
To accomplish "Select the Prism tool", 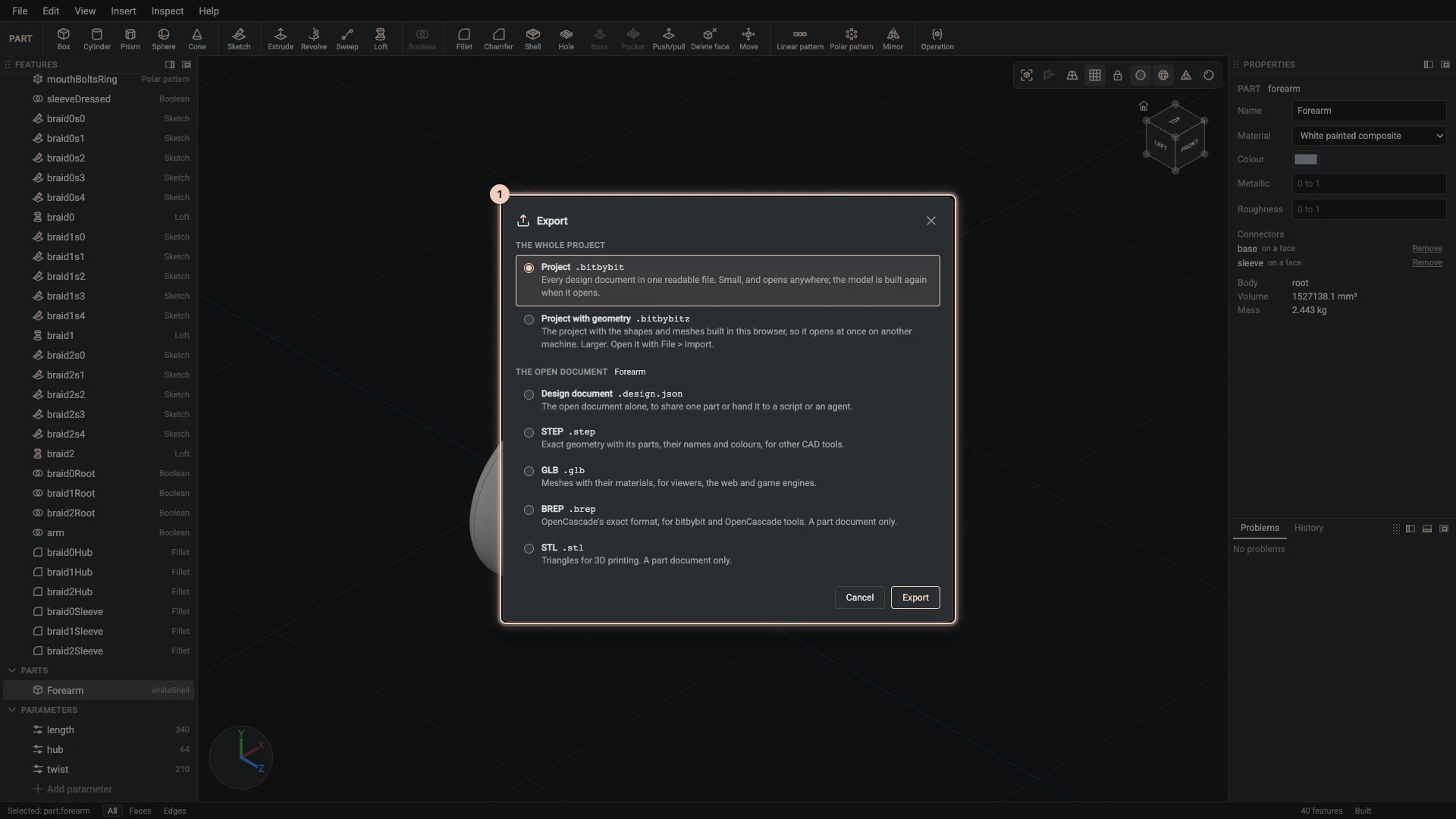I will coord(130,39).
